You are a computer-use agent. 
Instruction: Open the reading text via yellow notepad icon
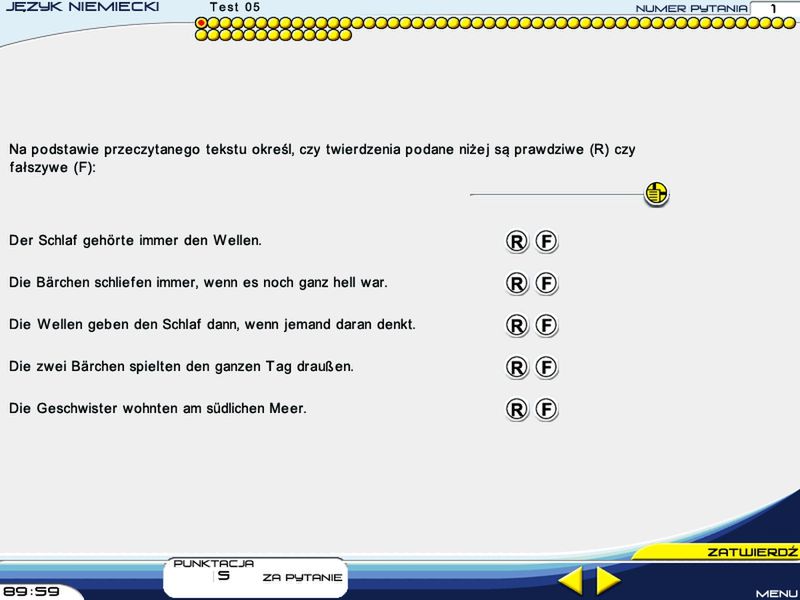point(656,194)
